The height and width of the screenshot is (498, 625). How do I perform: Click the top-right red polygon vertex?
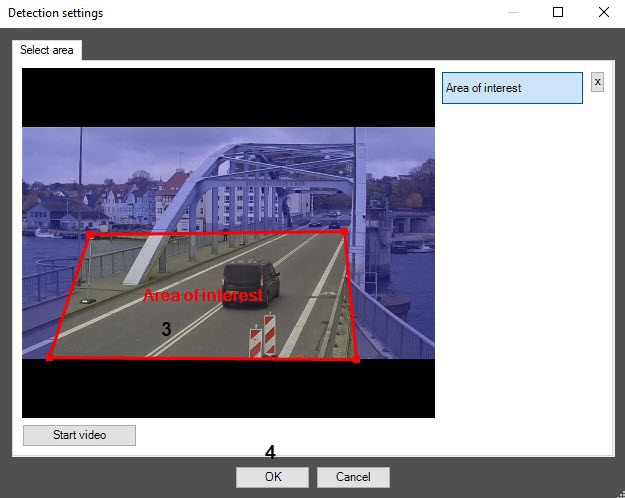pyautogui.click(x=344, y=232)
